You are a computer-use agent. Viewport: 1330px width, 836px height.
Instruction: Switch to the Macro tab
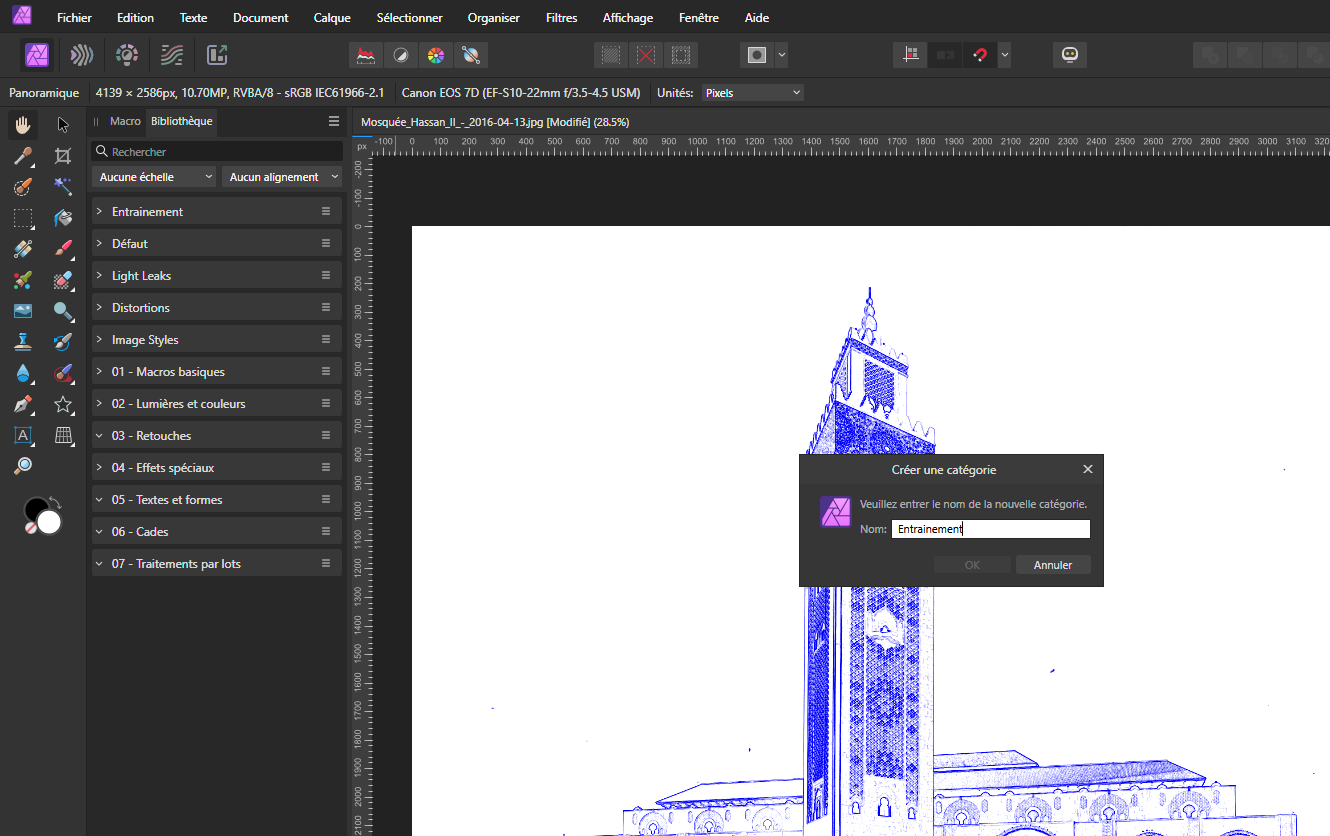(x=125, y=121)
